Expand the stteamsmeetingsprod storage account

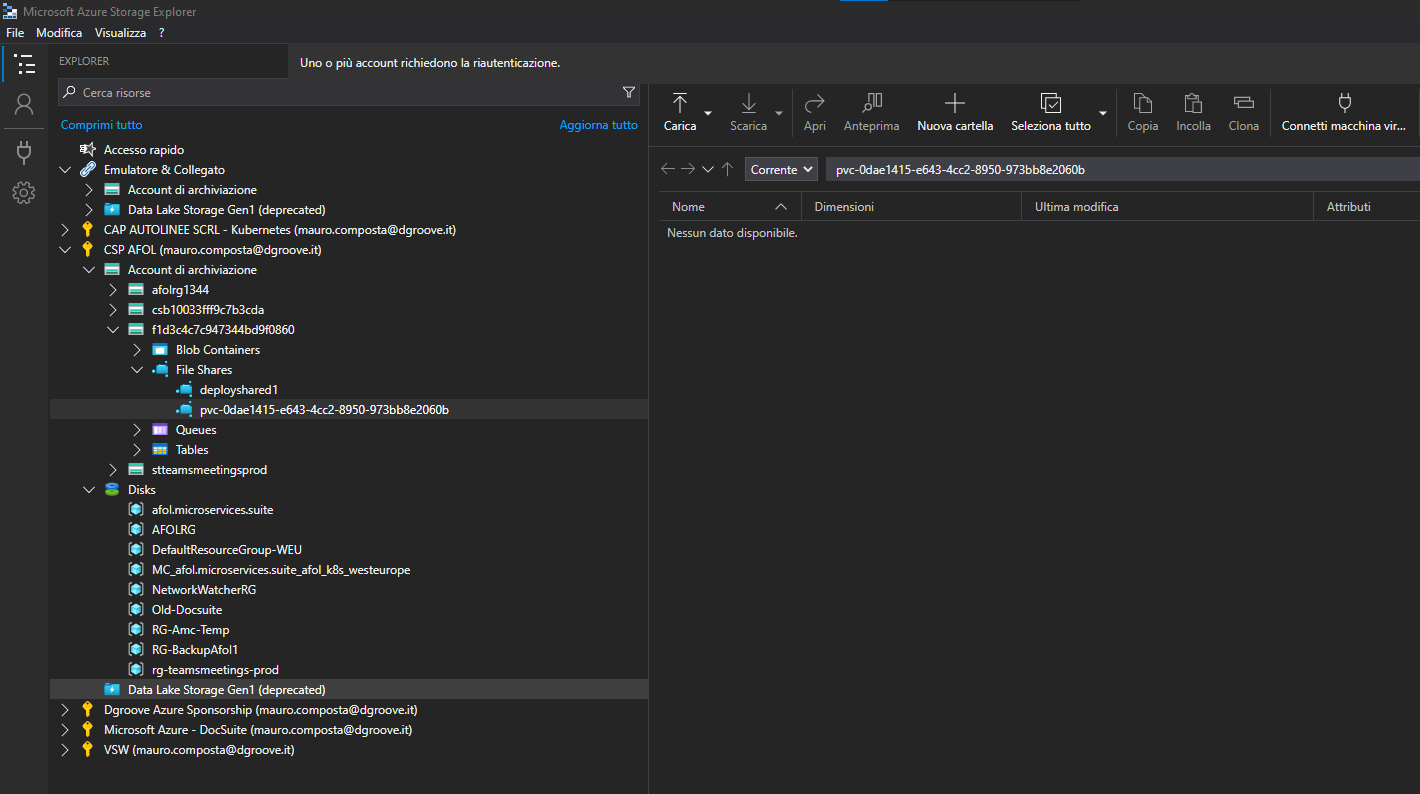pyautogui.click(x=113, y=469)
